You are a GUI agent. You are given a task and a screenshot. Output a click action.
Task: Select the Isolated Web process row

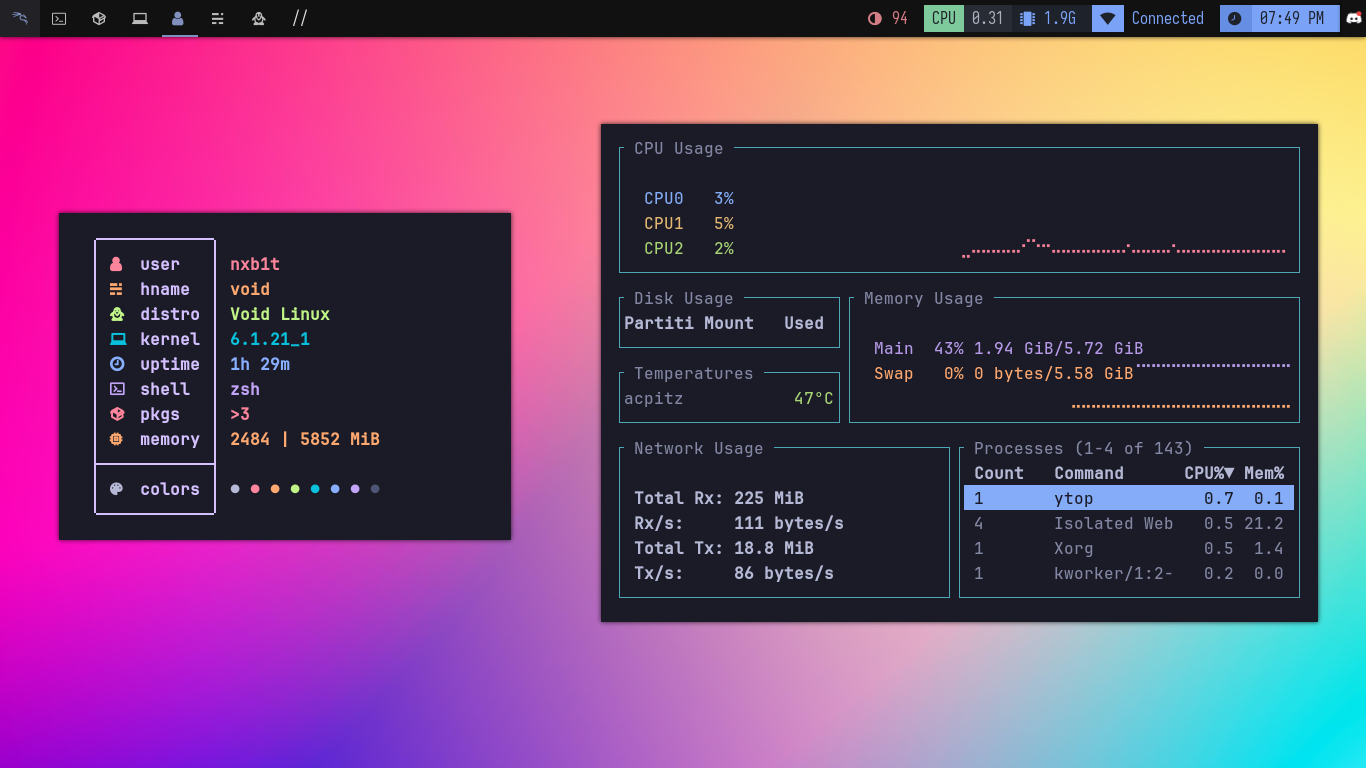click(x=1128, y=523)
